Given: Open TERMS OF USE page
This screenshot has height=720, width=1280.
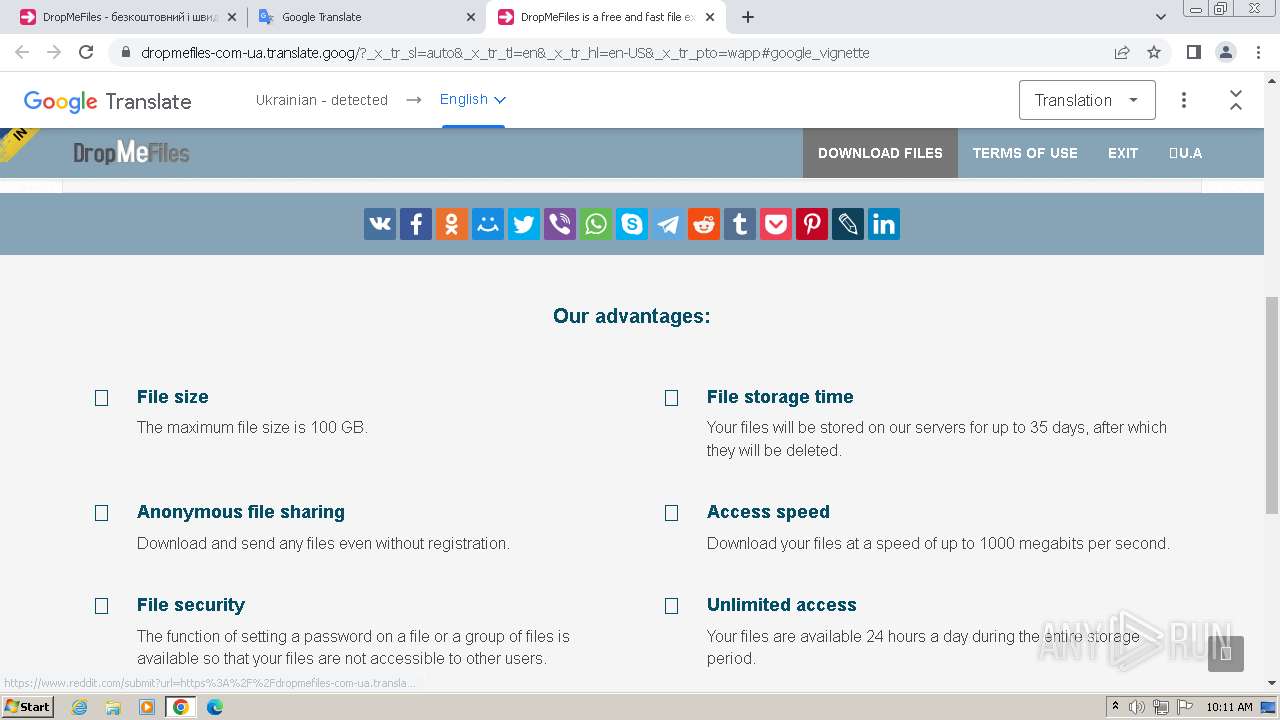Looking at the screenshot, I should (x=1025, y=153).
